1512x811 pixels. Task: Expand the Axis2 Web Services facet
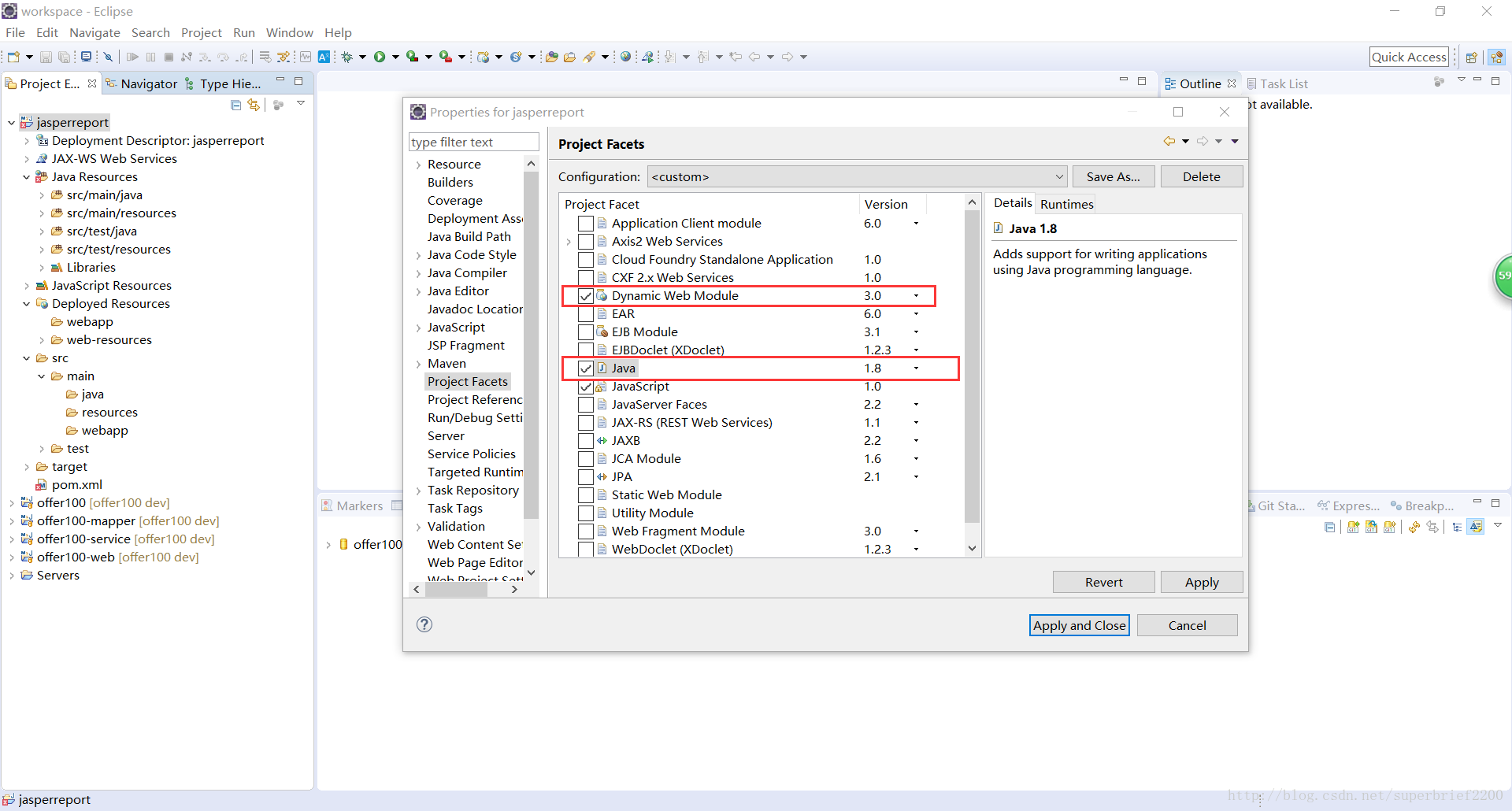(569, 242)
